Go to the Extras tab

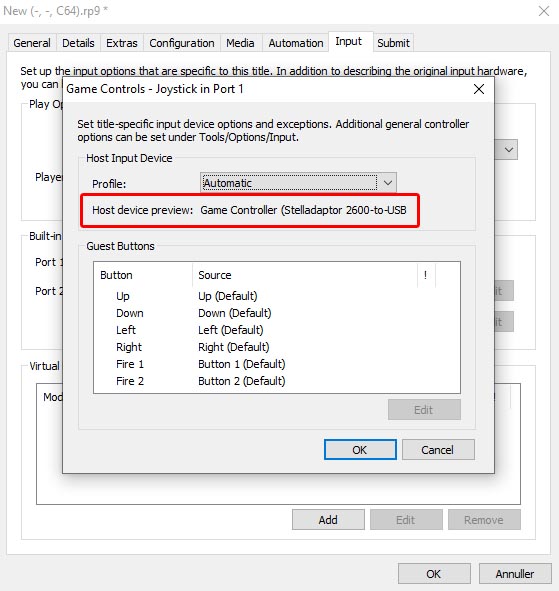[121, 43]
